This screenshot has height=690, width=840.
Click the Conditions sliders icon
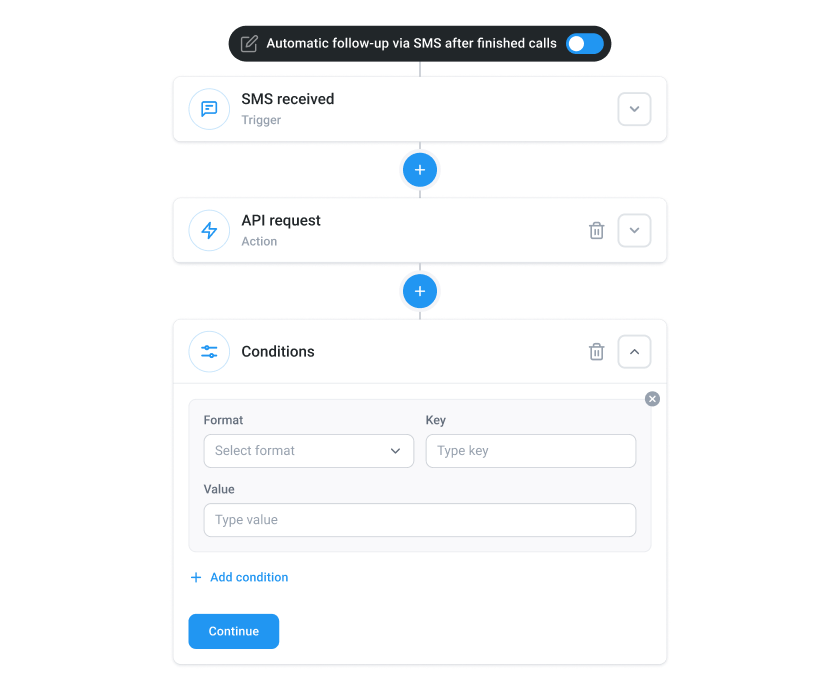[x=209, y=351]
